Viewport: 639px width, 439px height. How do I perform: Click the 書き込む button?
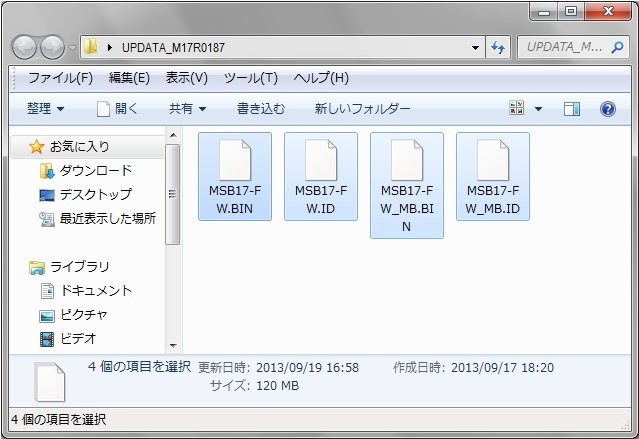(260, 109)
